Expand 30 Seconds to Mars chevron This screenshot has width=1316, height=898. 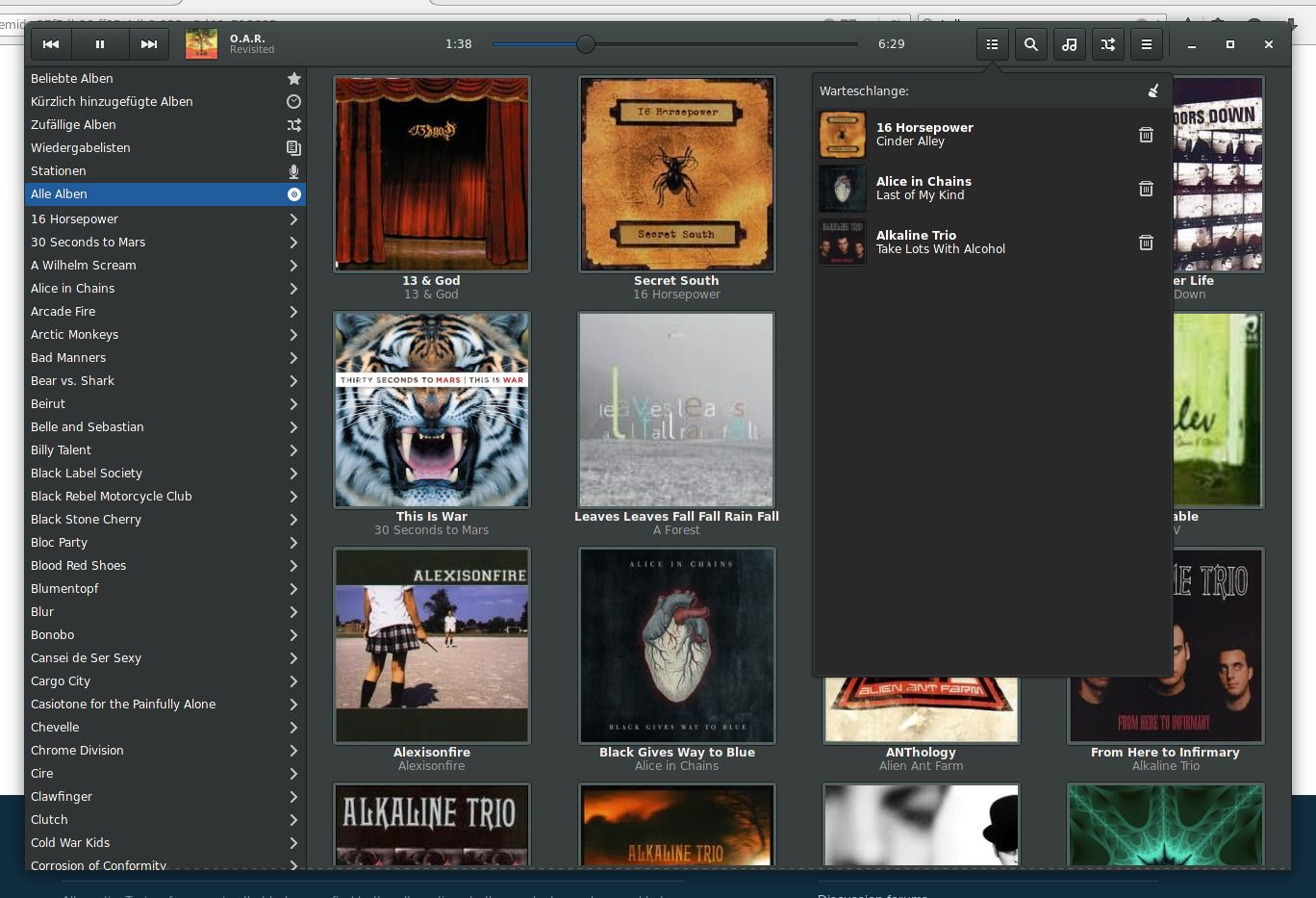[293, 243]
